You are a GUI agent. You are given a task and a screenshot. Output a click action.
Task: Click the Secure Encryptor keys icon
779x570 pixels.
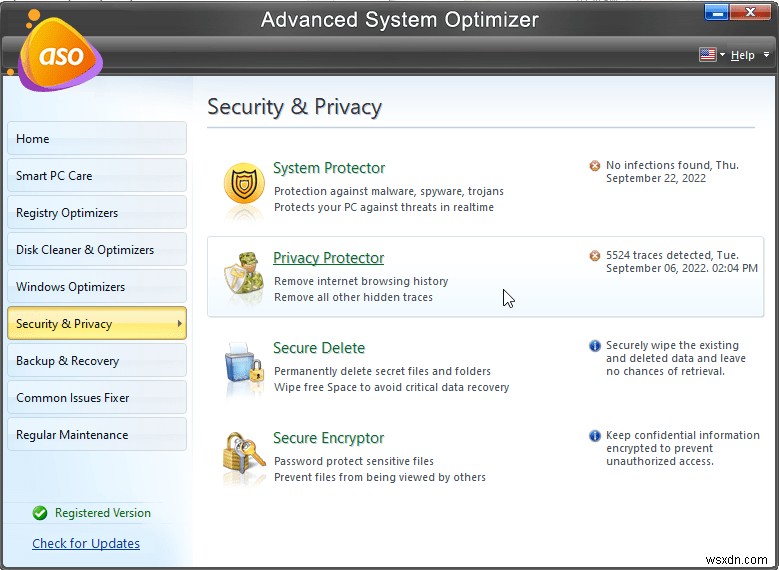(x=243, y=456)
